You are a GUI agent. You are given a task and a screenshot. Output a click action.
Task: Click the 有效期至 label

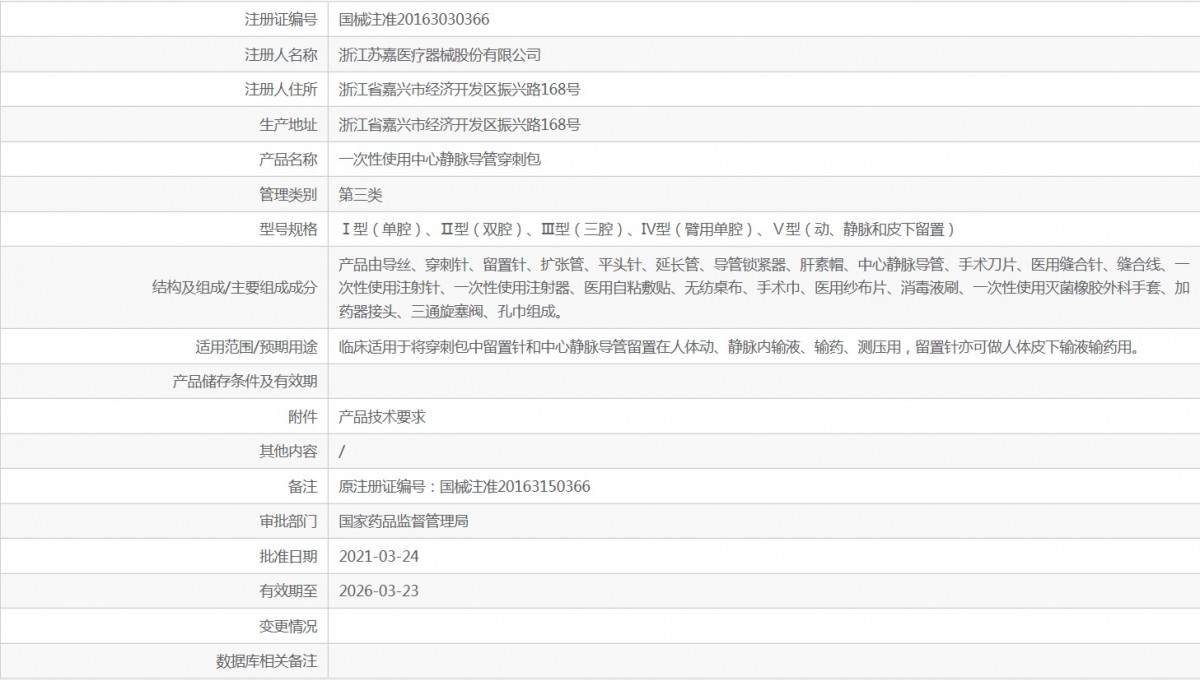tap(288, 592)
